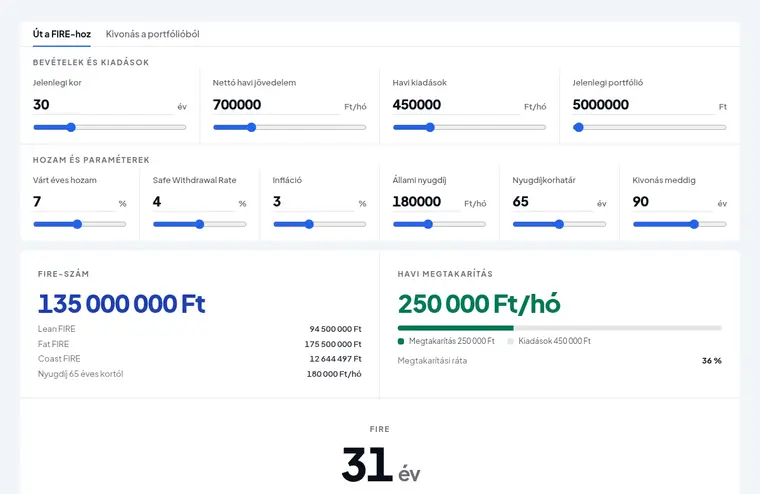The image size is (760, 494).
Task: Click the Kivonás meddig slider handle
Action: click(694, 224)
